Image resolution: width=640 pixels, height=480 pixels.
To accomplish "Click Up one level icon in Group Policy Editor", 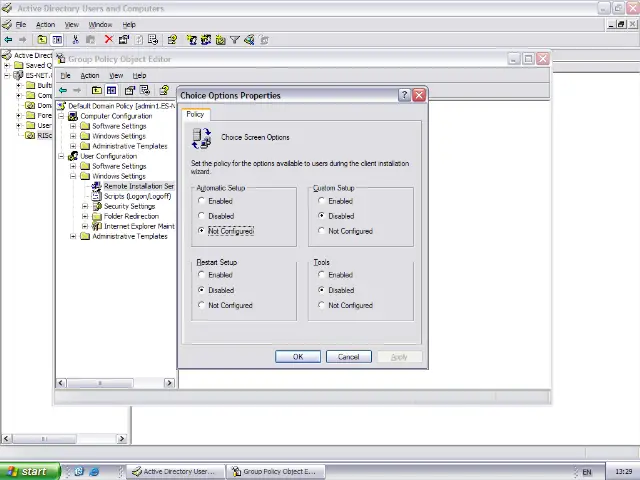I will (x=97, y=90).
